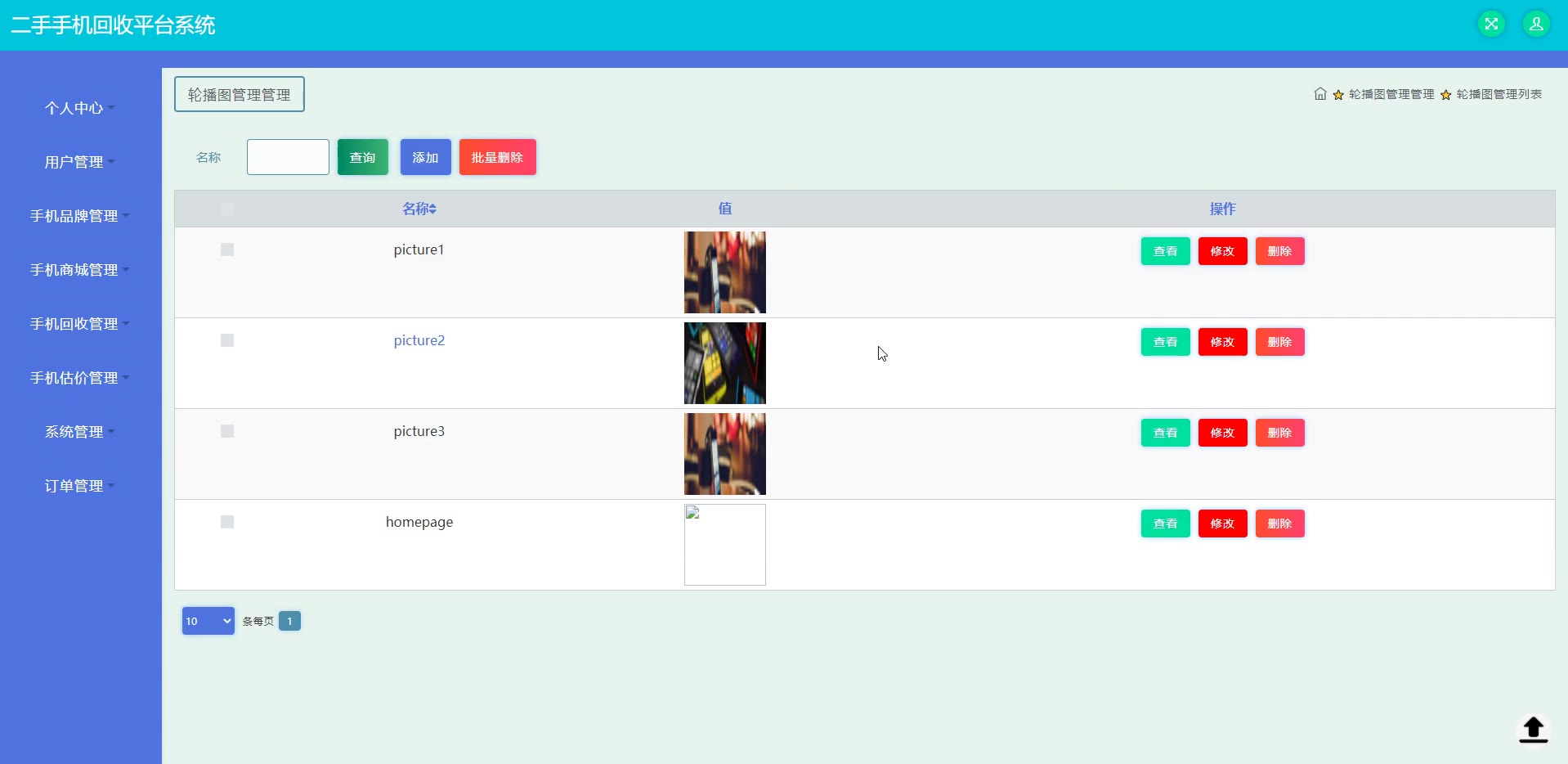The width and height of the screenshot is (1568, 764).
Task: Click the 轮播图管理管理 breadcrumb link
Action: [1391, 94]
